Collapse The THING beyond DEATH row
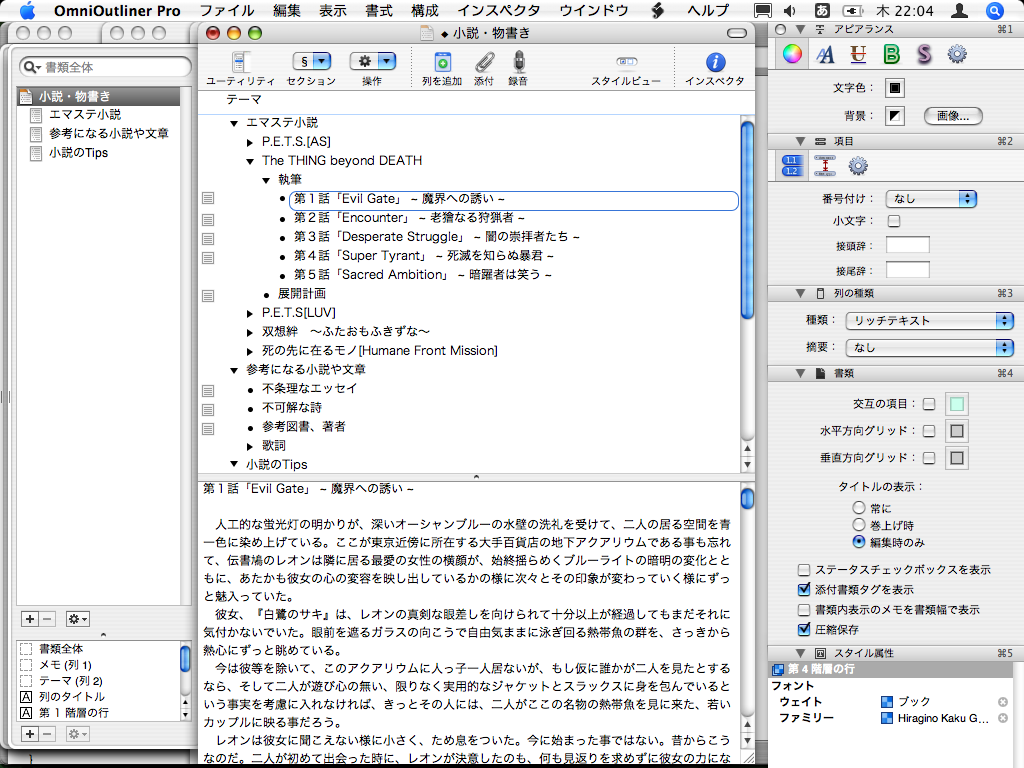Viewport: 1024px width, 768px height. coord(249,161)
